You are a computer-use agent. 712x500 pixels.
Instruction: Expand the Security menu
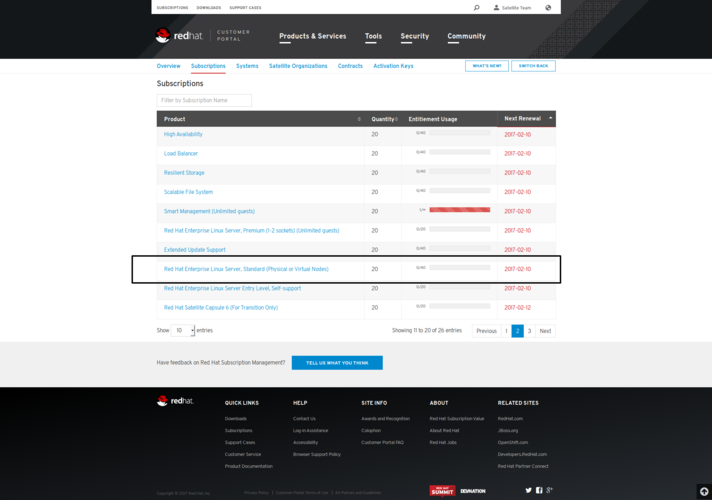pyautogui.click(x=415, y=36)
